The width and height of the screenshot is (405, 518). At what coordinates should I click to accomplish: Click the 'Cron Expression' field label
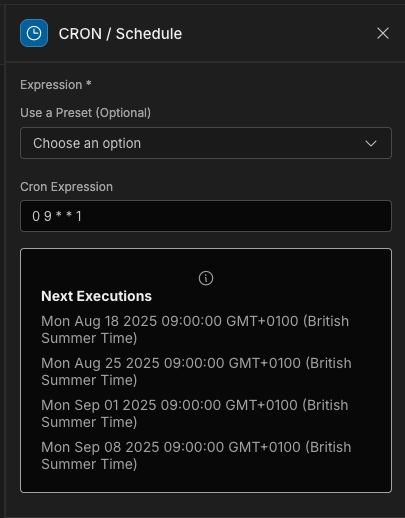tap(66, 187)
